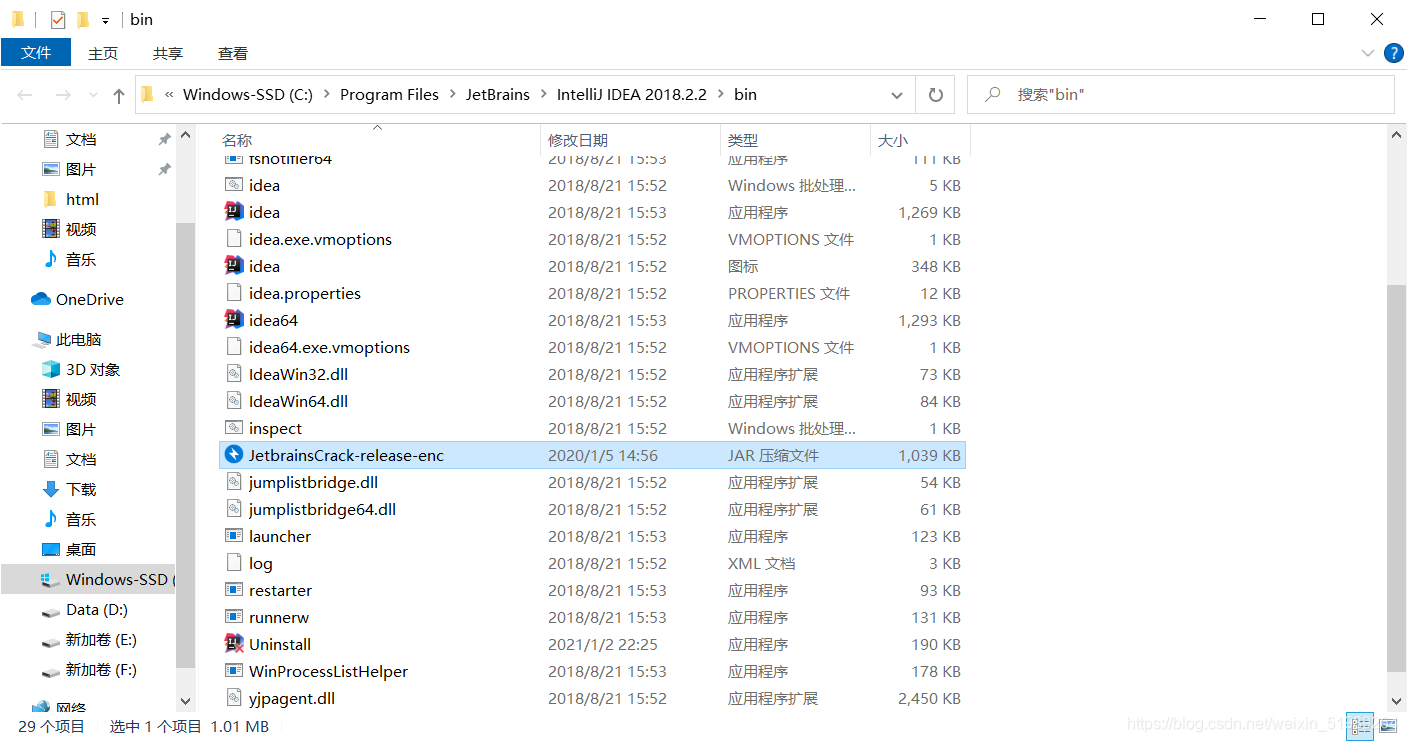The width and height of the screenshot is (1408, 742).
Task: Open the address bar history dropdown
Action: point(897,95)
